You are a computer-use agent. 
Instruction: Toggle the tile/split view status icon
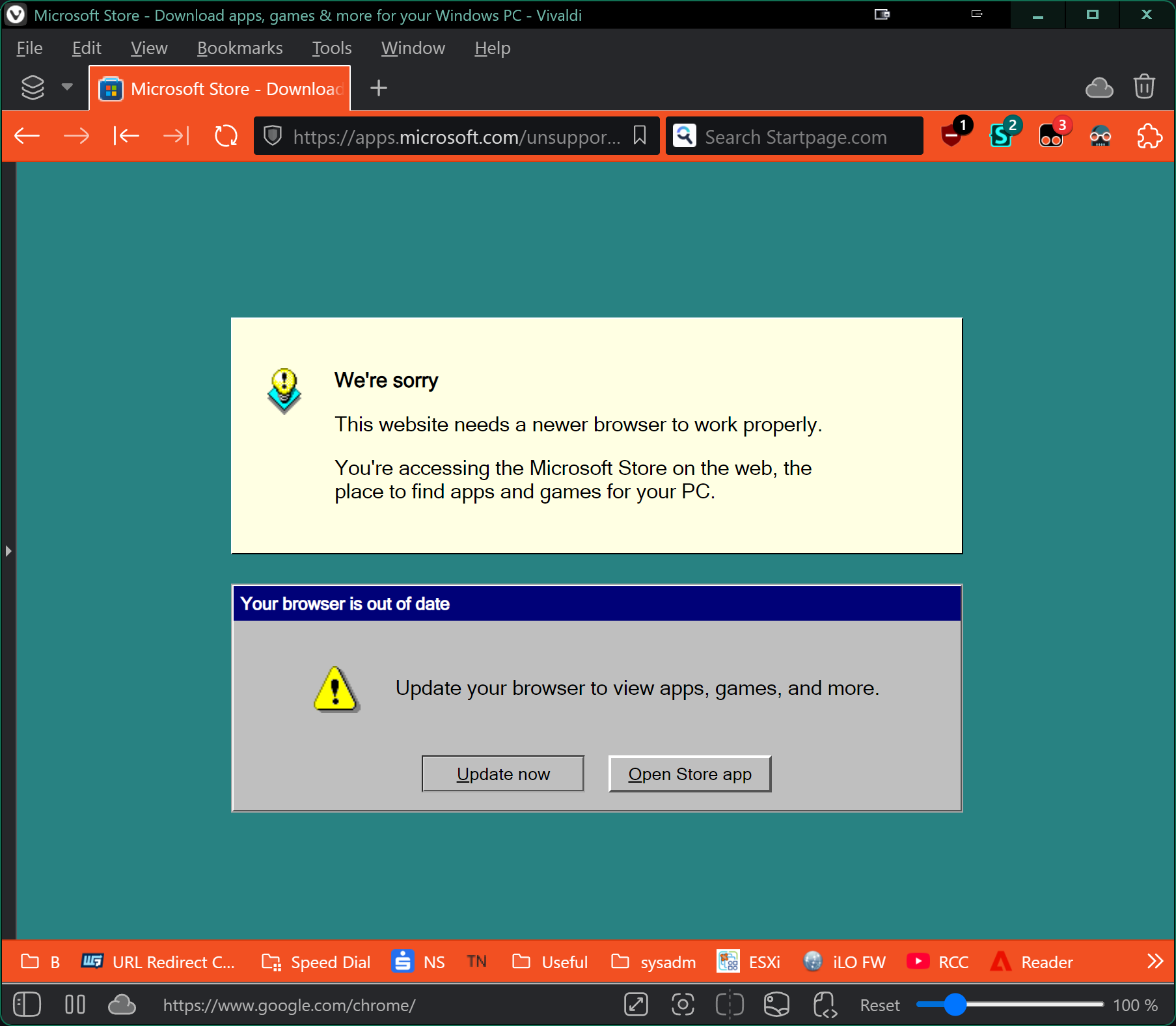click(730, 1004)
